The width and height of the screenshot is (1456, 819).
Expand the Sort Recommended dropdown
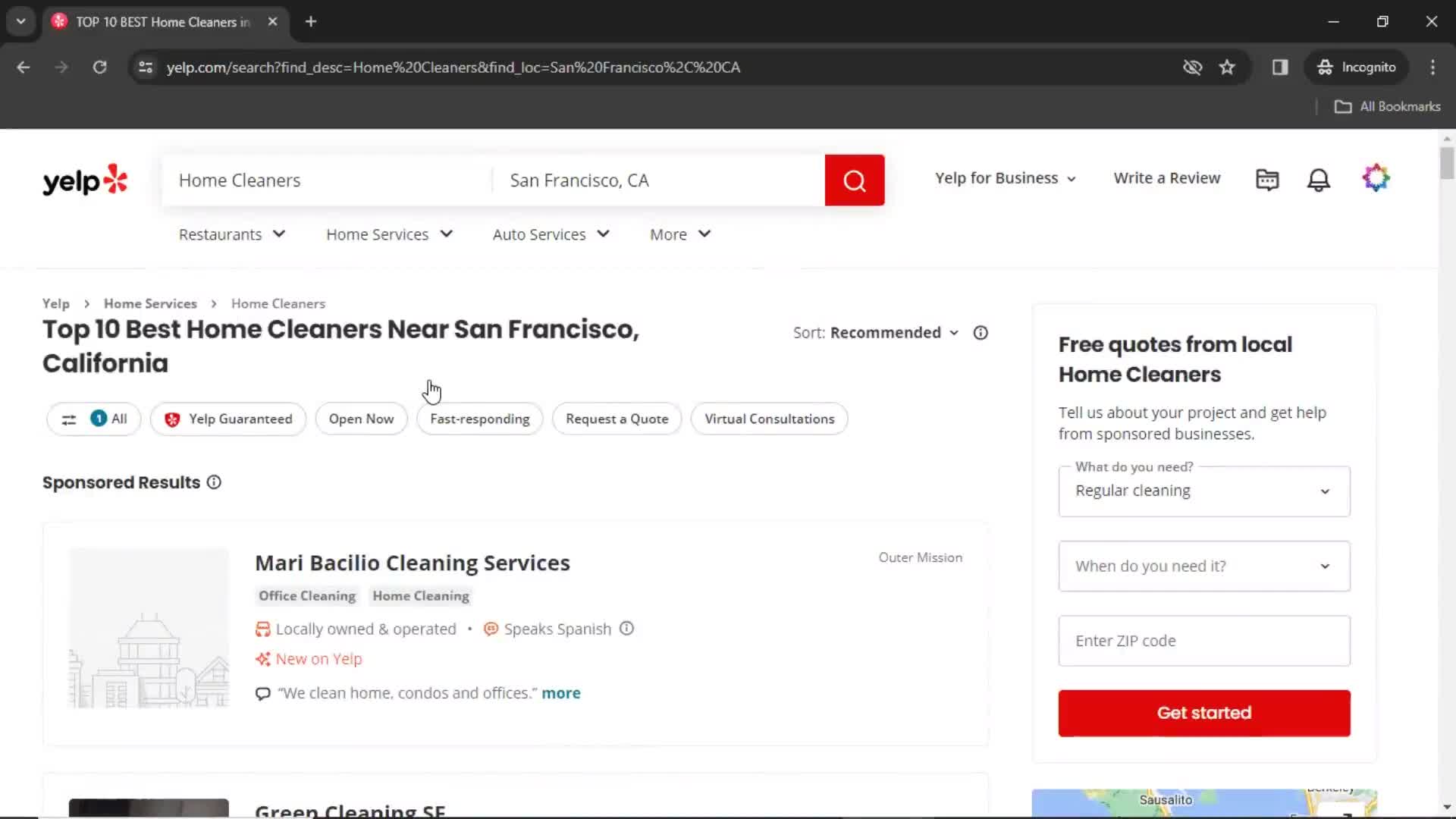coord(893,332)
